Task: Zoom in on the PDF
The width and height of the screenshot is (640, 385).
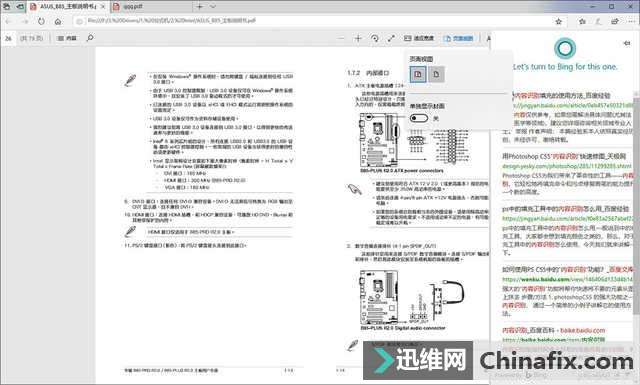Action: (358, 38)
